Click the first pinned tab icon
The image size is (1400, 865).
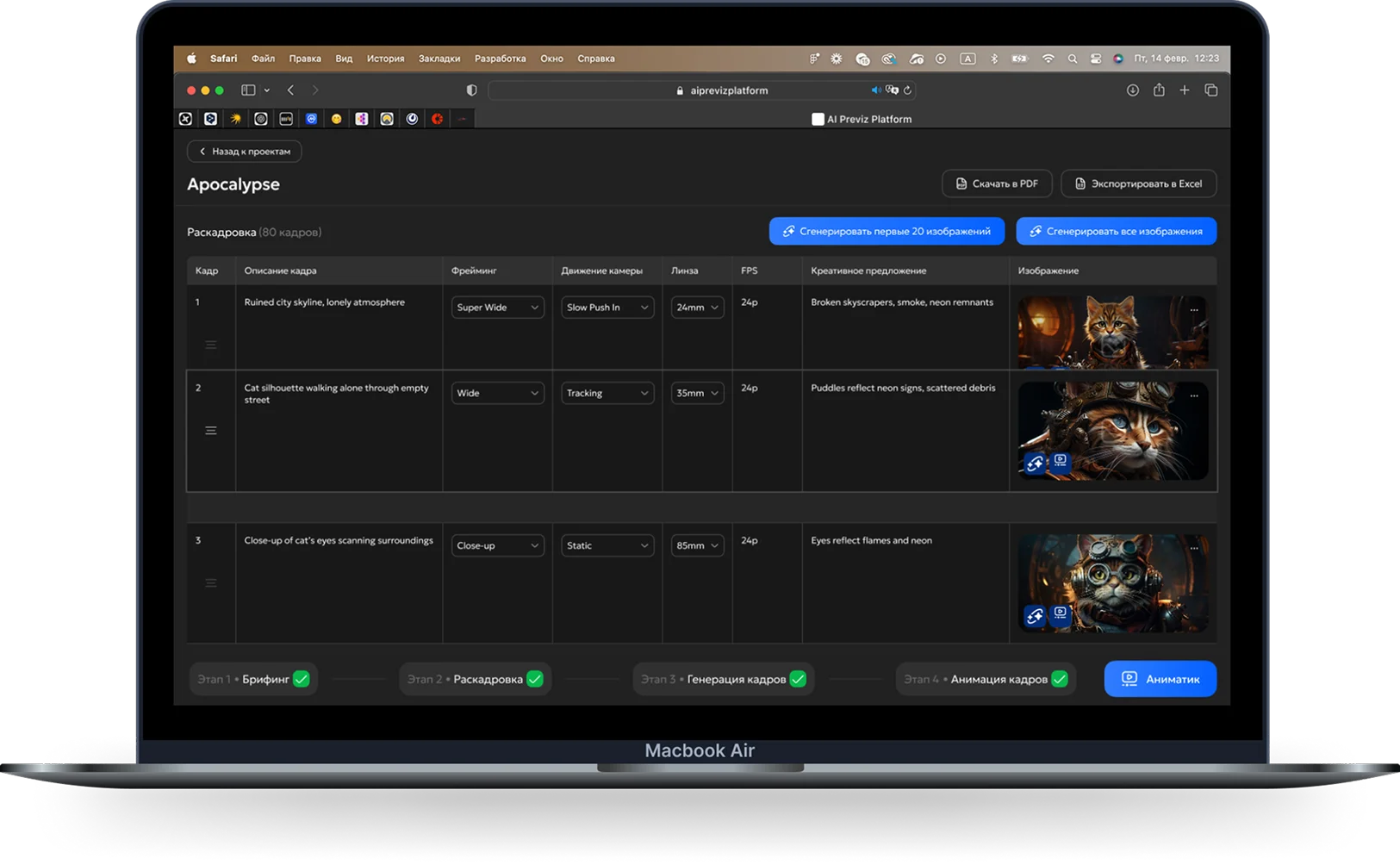(x=185, y=119)
